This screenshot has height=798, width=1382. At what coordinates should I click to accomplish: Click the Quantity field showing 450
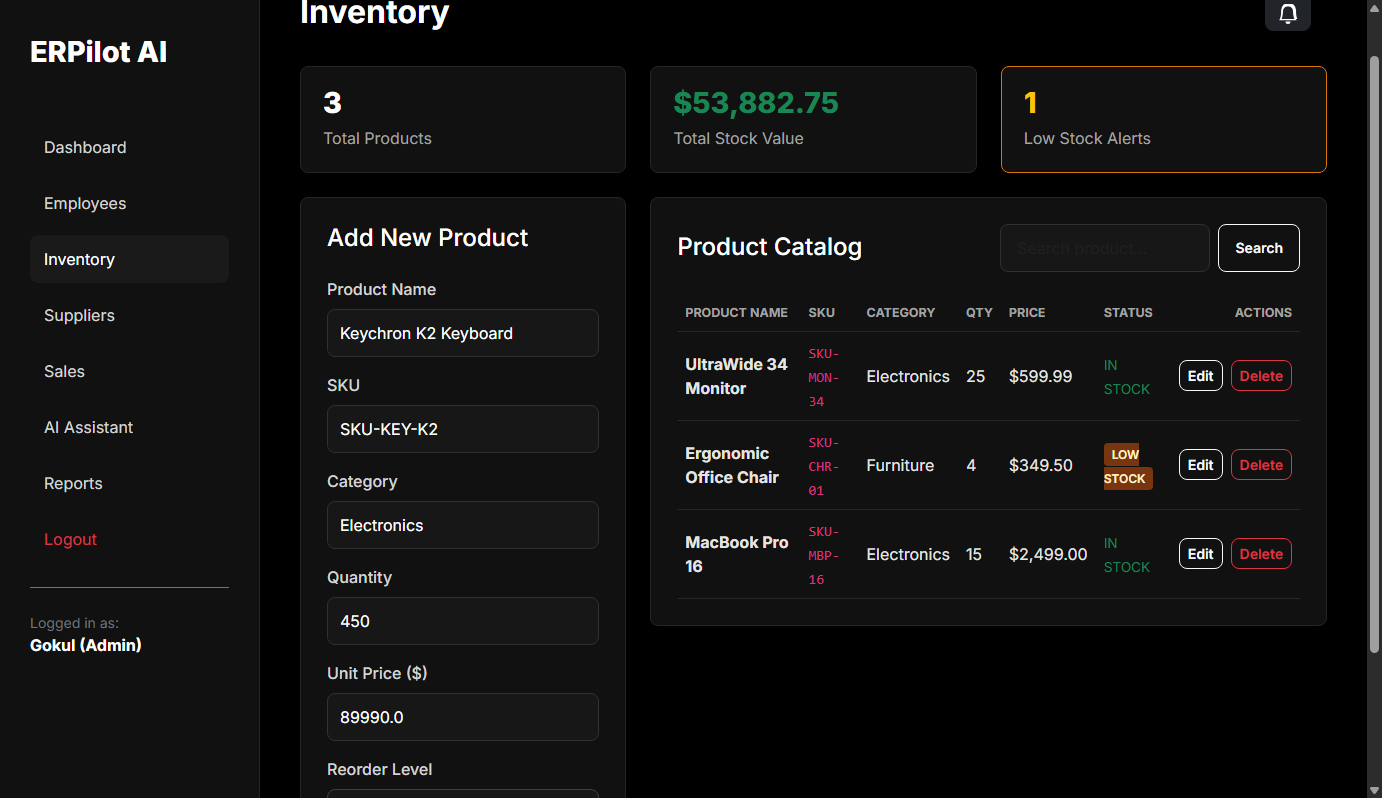(463, 621)
